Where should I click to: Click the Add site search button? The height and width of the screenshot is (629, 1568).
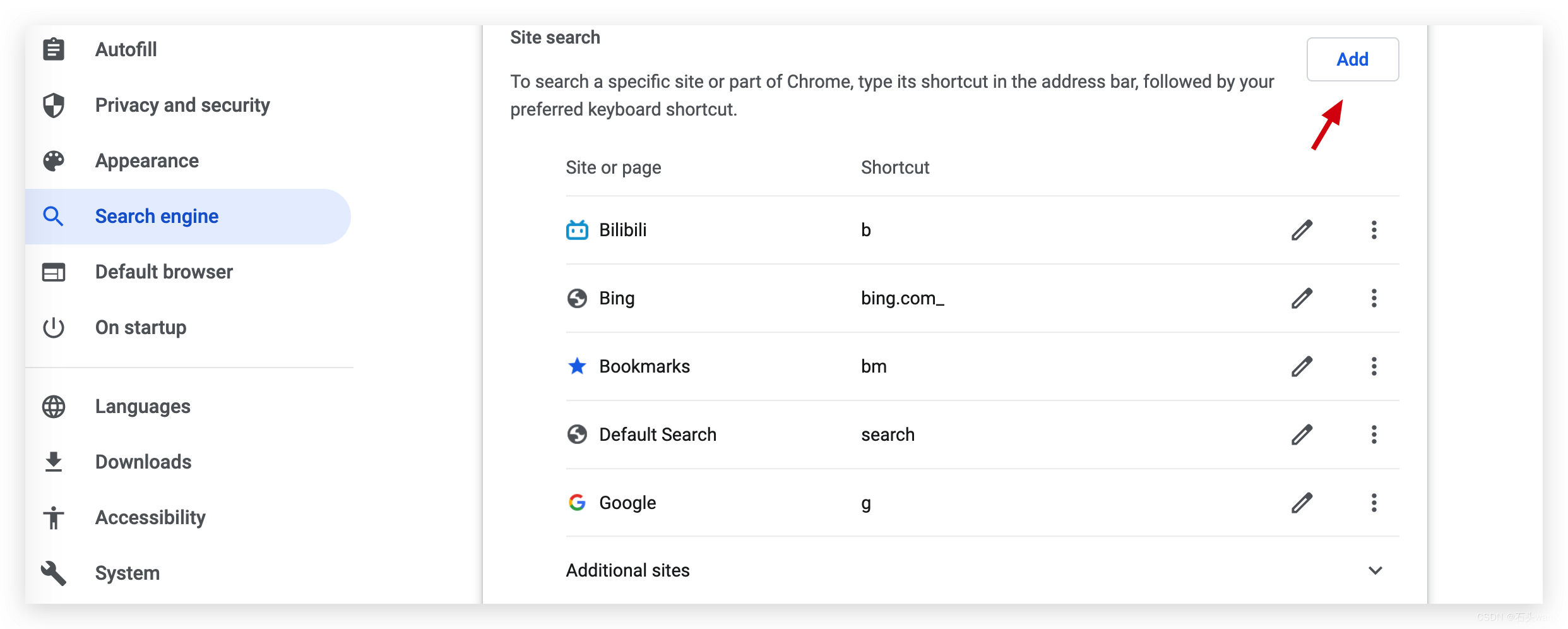click(x=1352, y=59)
